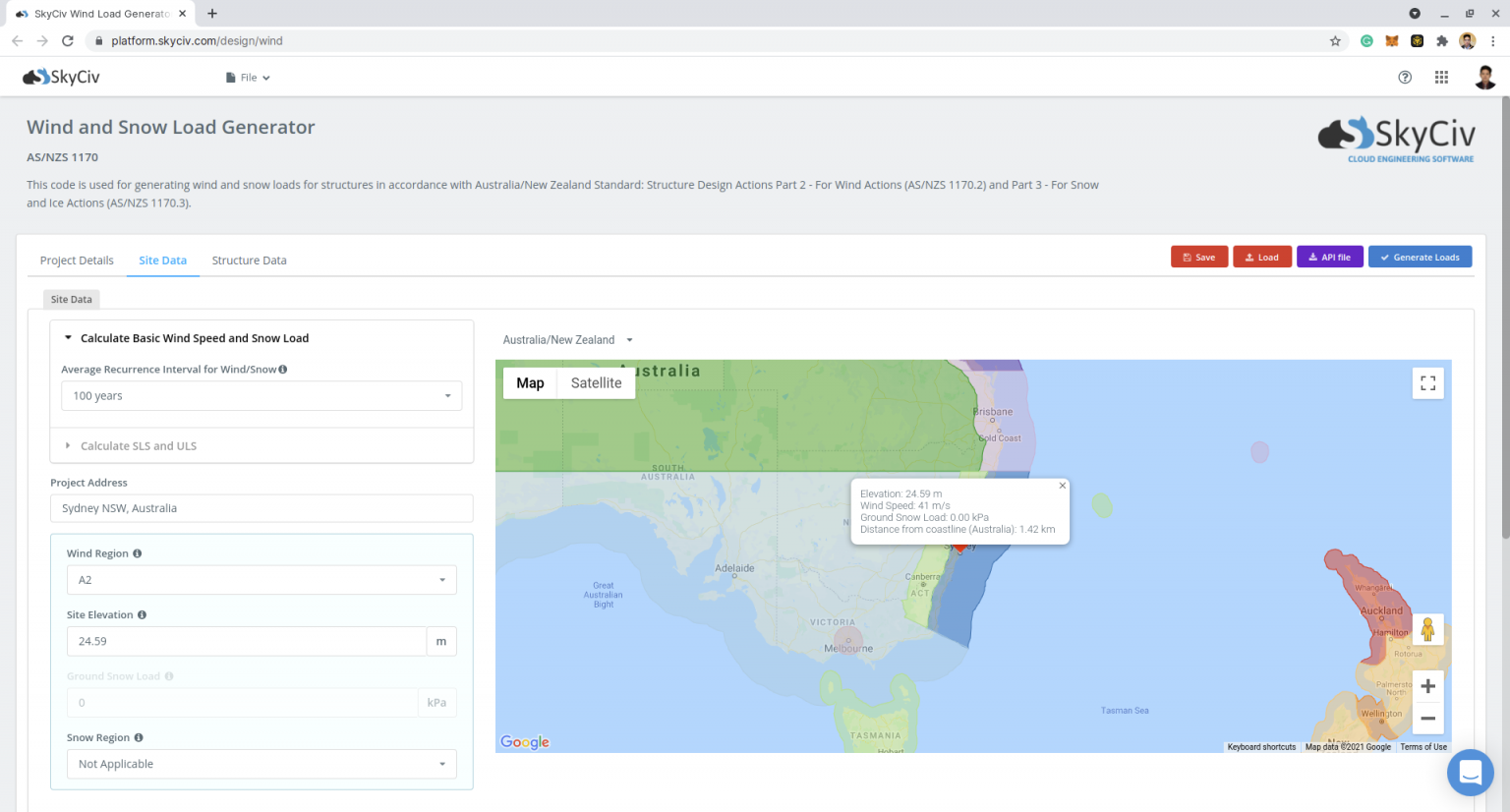This screenshot has width=1510, height=812.
Task: Open the Project Details tab
Action: [77, 261]
